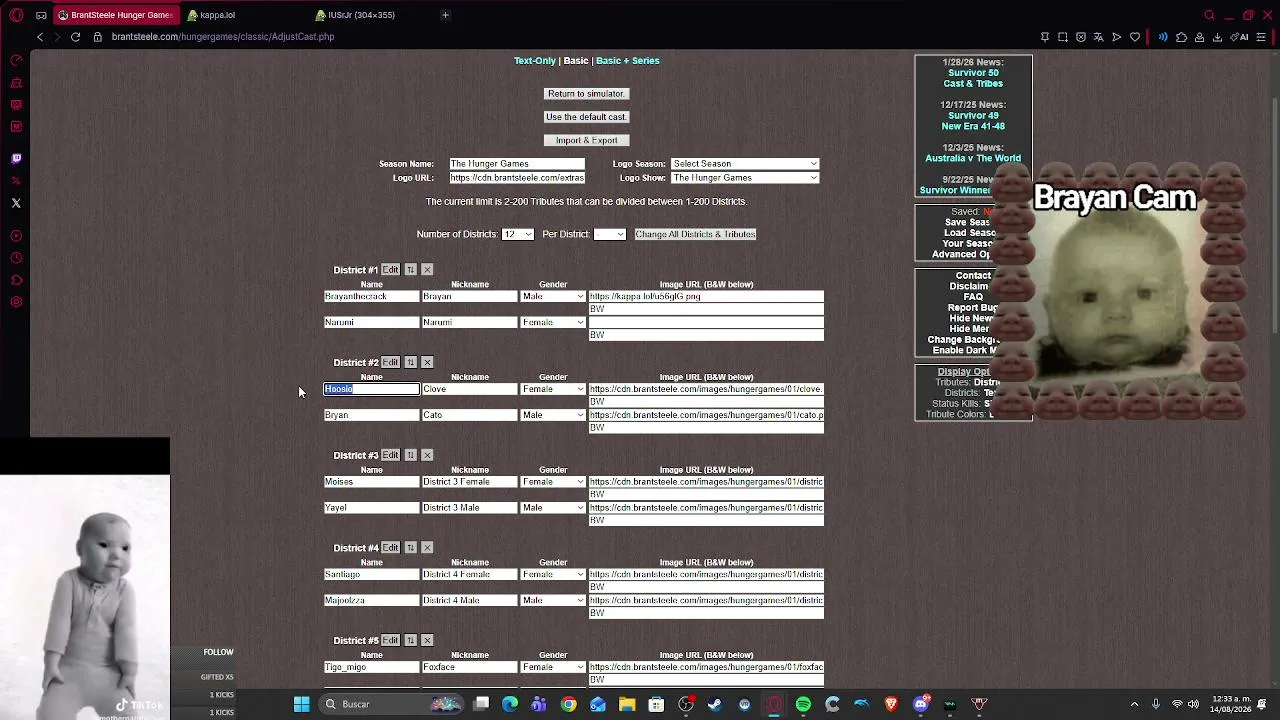Open the Windows Start menu

tap(301, 704)
